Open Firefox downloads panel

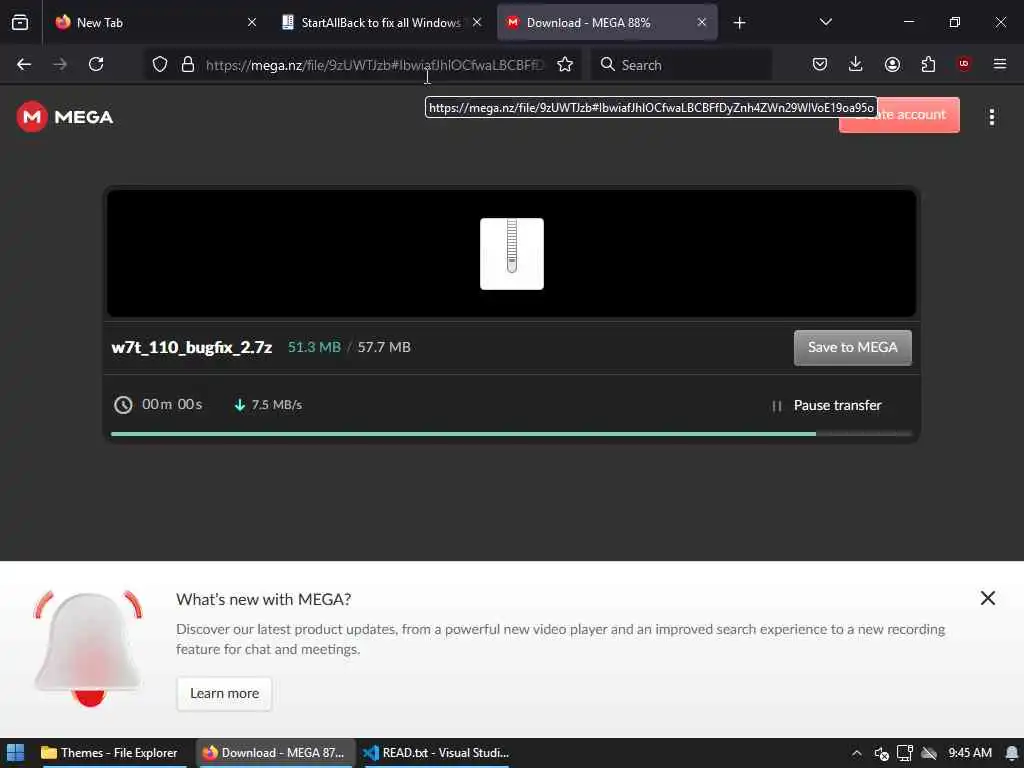856,64
